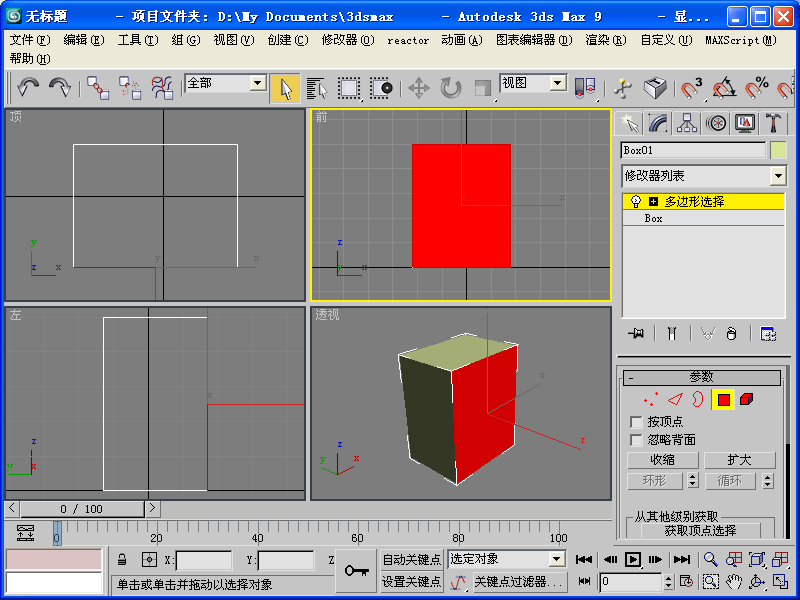Select the Vertex sub-object level icon
Screen dimensions: 800x600
point(649,400)
